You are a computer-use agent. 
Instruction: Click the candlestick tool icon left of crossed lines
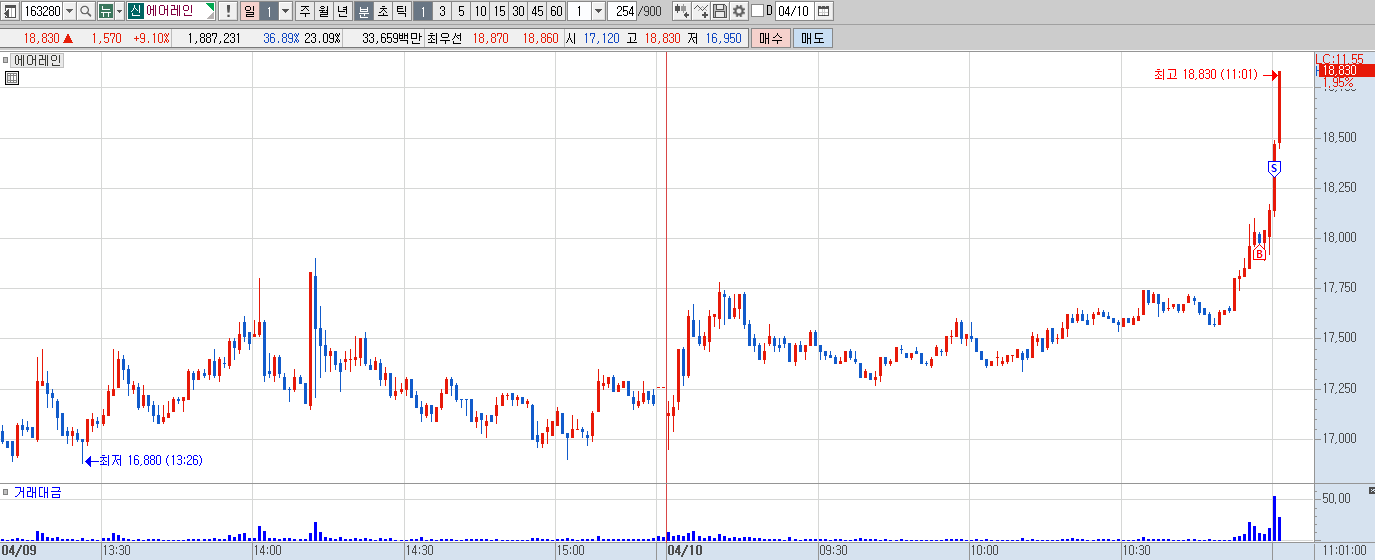681,12
